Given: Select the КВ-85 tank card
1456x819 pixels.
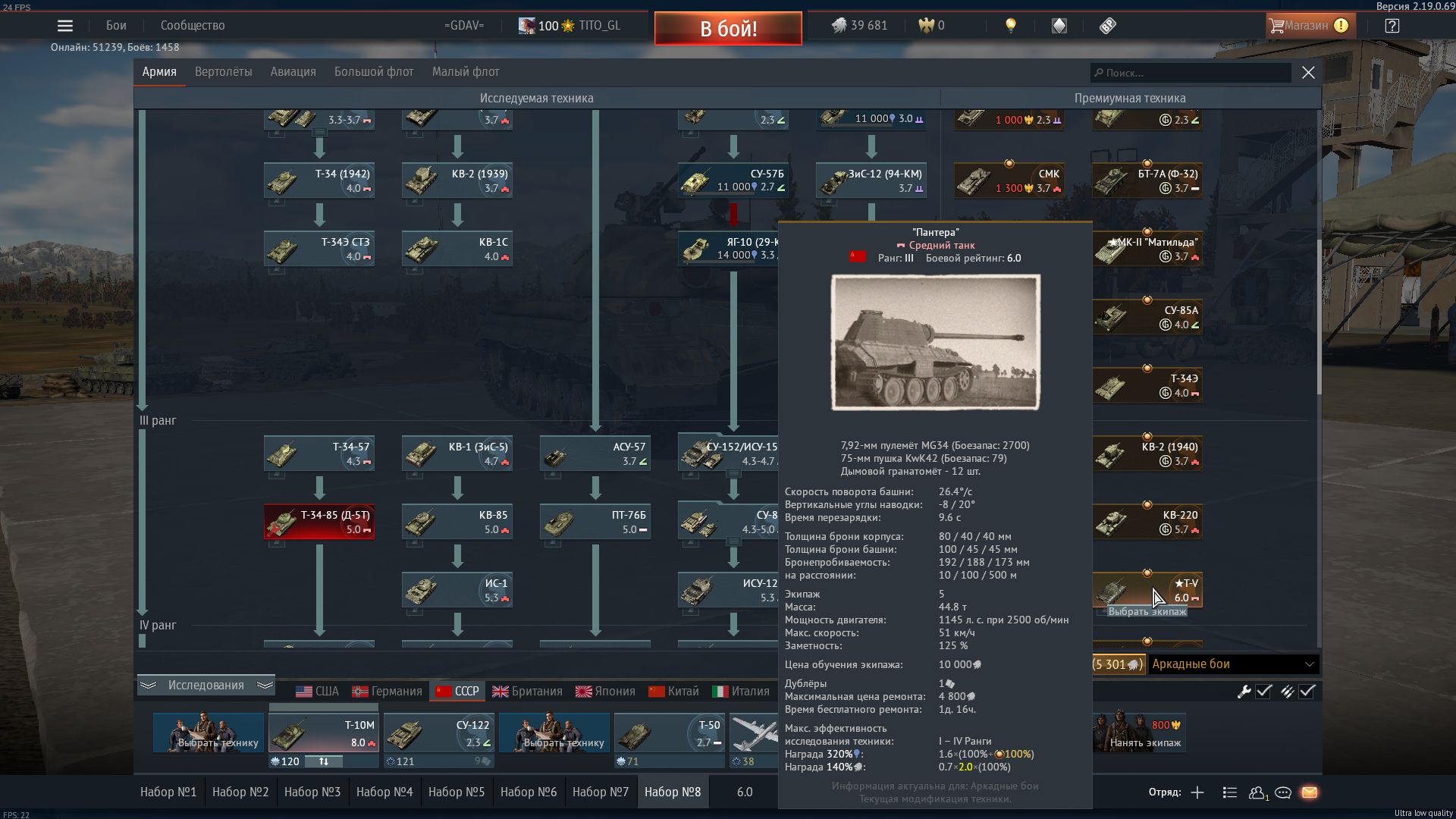Looking at the screenshot, I should (x=457, y=522).
